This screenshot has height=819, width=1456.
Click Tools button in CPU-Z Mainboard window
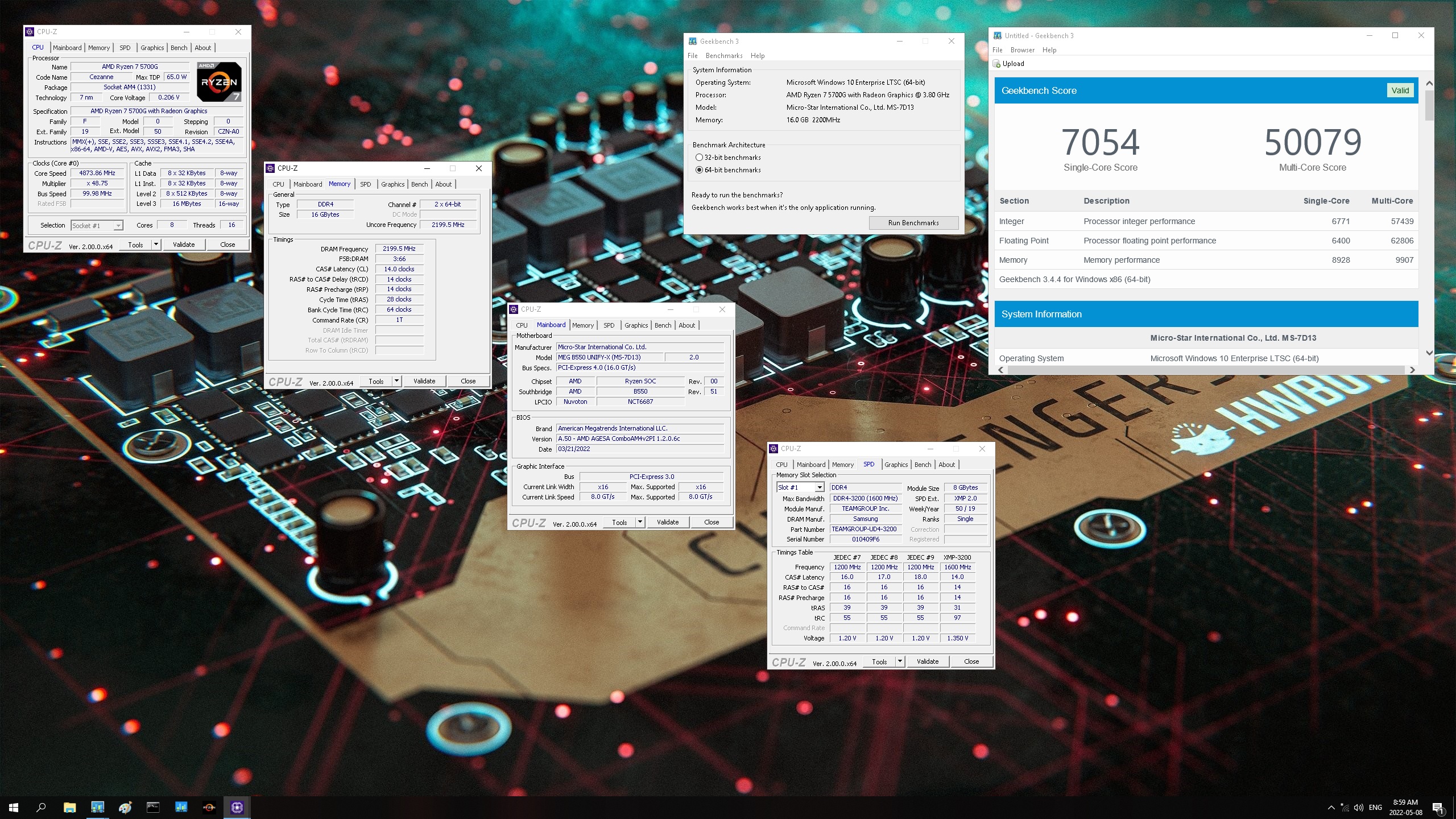[619, 522]
